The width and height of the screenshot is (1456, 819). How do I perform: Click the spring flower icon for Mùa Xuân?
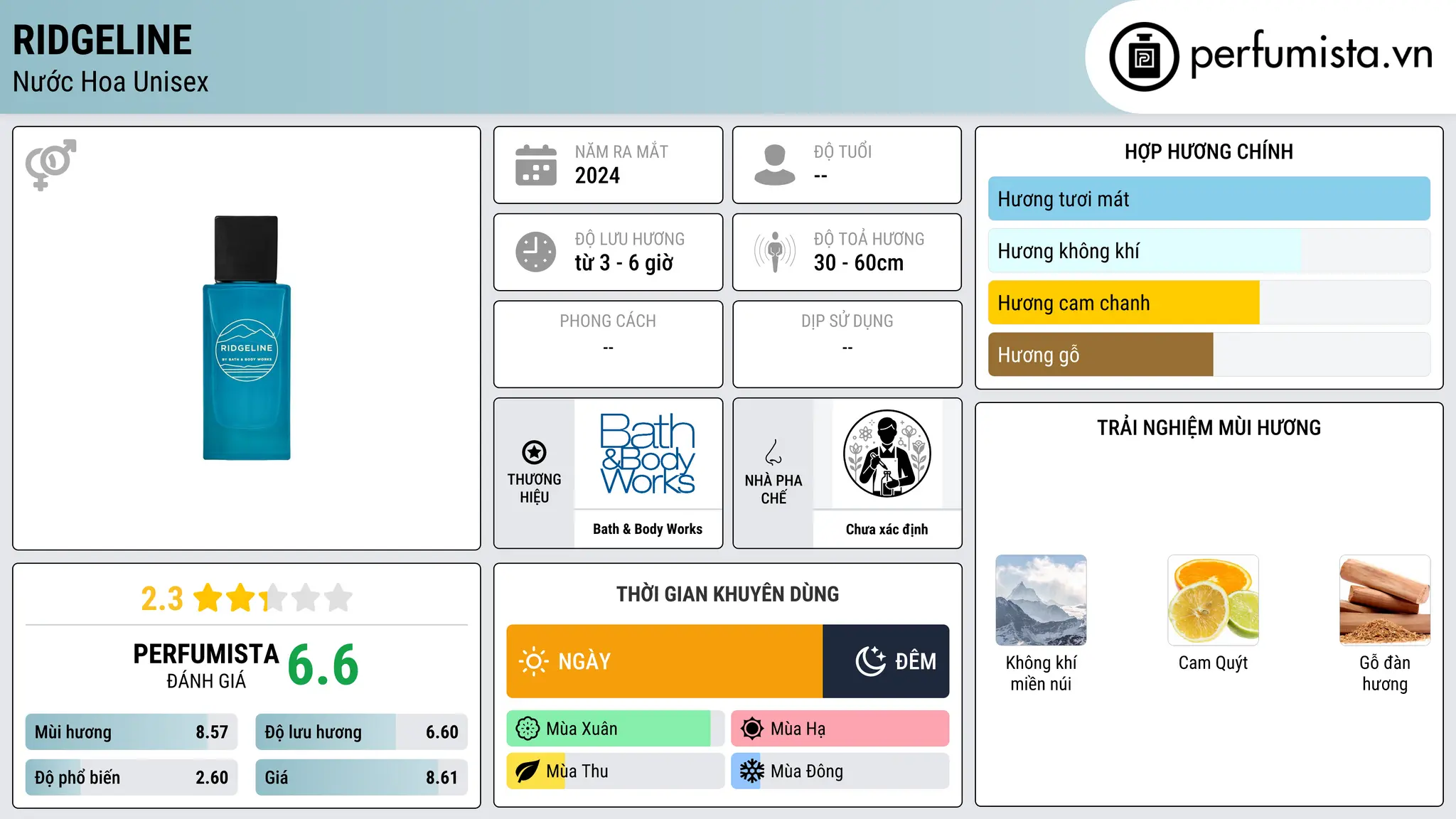tap(528, 729)
